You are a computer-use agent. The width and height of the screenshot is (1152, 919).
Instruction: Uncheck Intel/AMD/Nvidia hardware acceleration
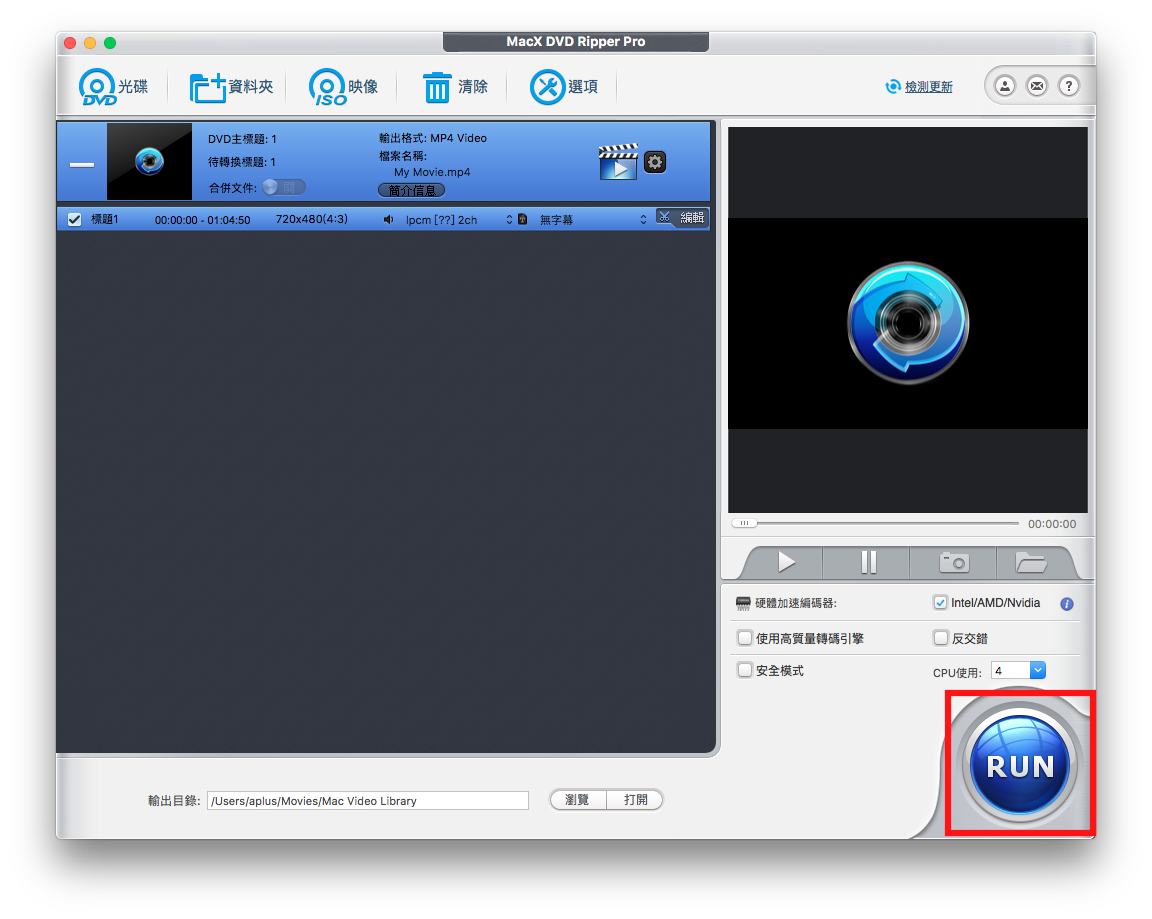click(x=940, y=602)
